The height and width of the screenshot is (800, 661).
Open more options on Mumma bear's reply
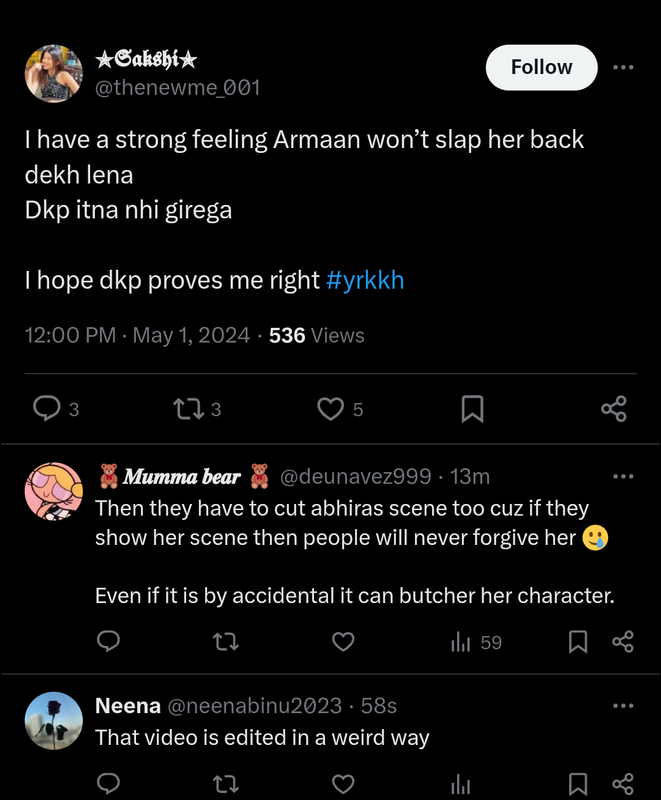pos(623,476)
